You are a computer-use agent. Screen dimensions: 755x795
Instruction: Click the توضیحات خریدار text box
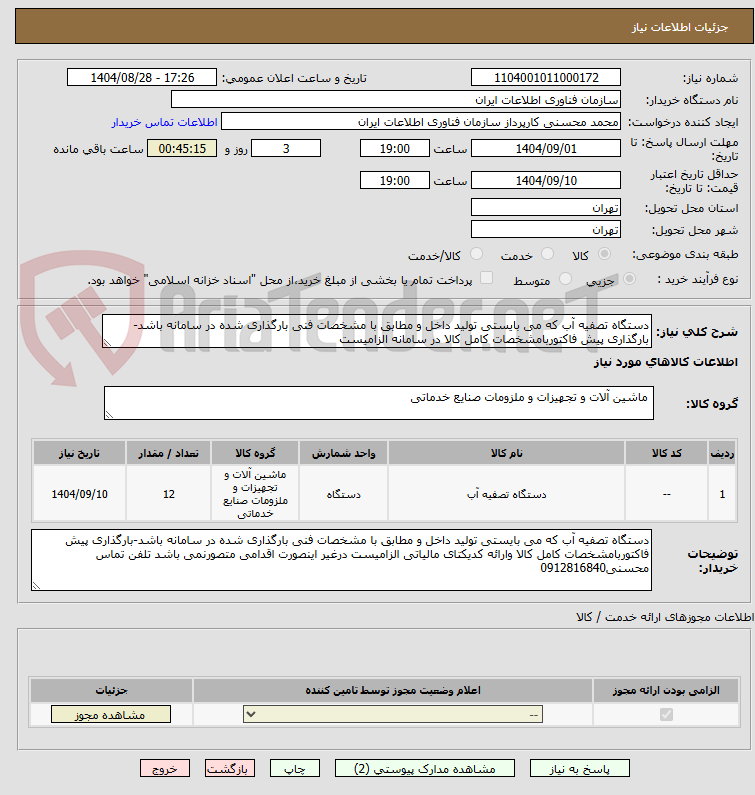click(x=341, y=560)
